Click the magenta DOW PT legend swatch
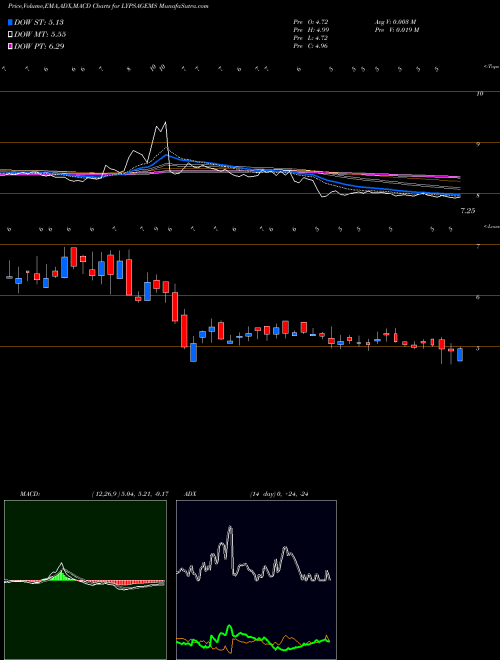Screen dimensions: 500x660 10,47
